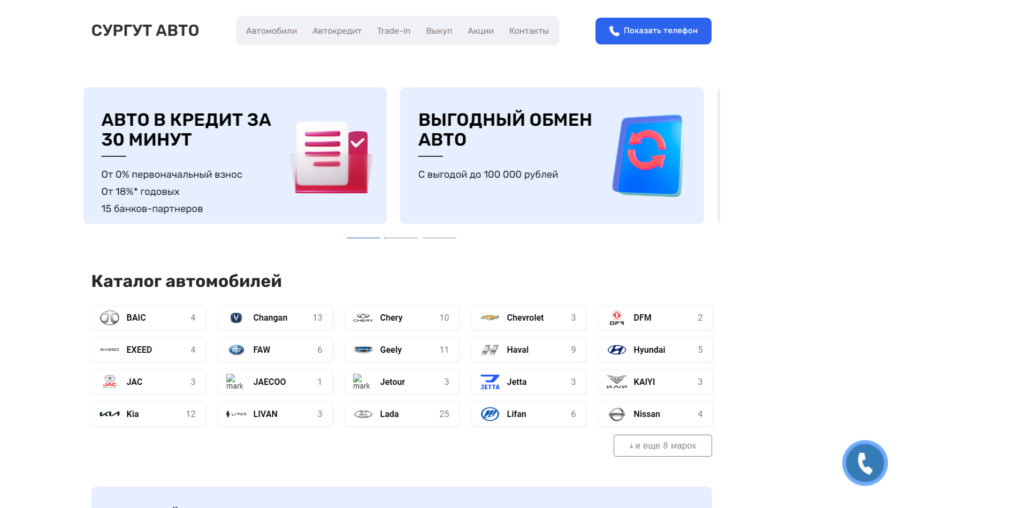Click the Lada brand name

pos(389,414)
